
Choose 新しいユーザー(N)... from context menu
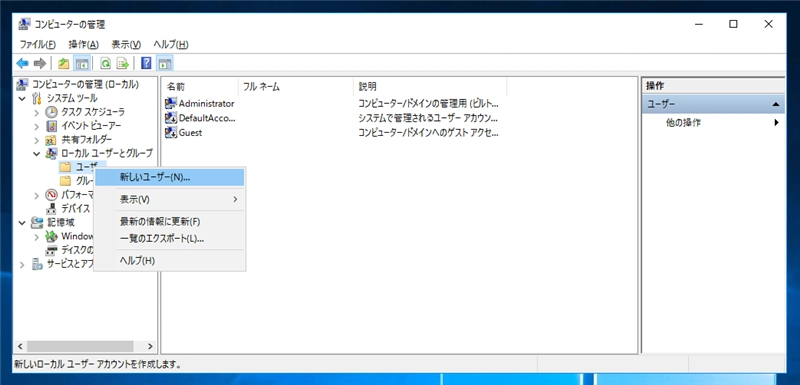pos(170,177)
